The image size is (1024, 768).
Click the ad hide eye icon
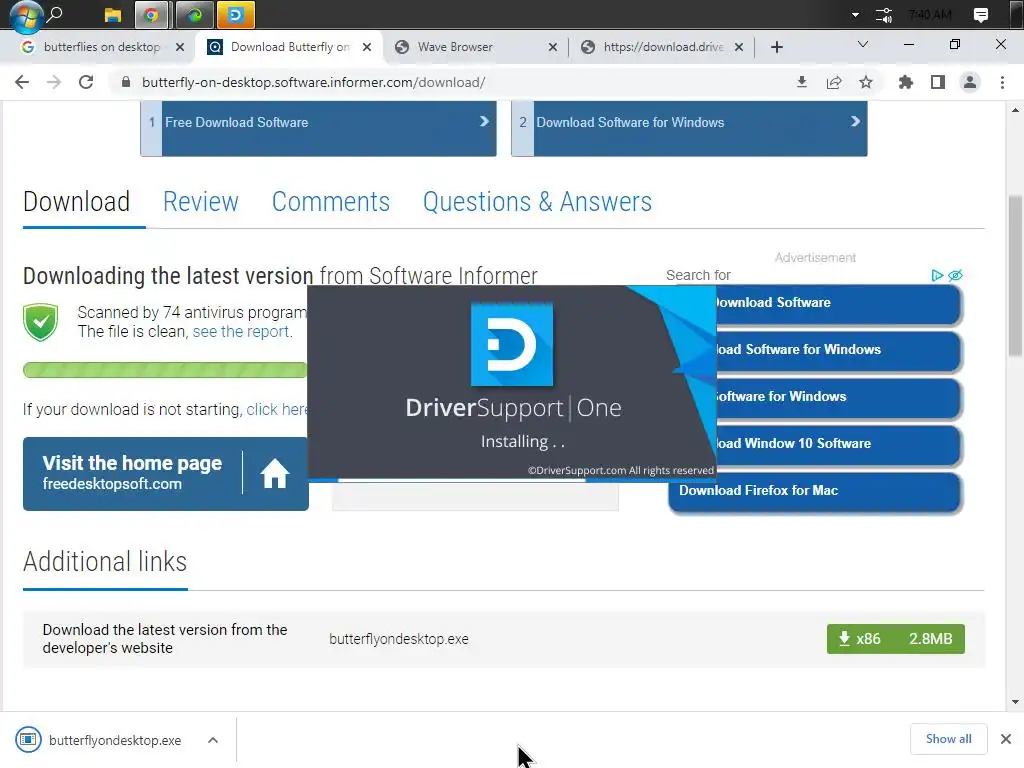[x=955, y=276]
